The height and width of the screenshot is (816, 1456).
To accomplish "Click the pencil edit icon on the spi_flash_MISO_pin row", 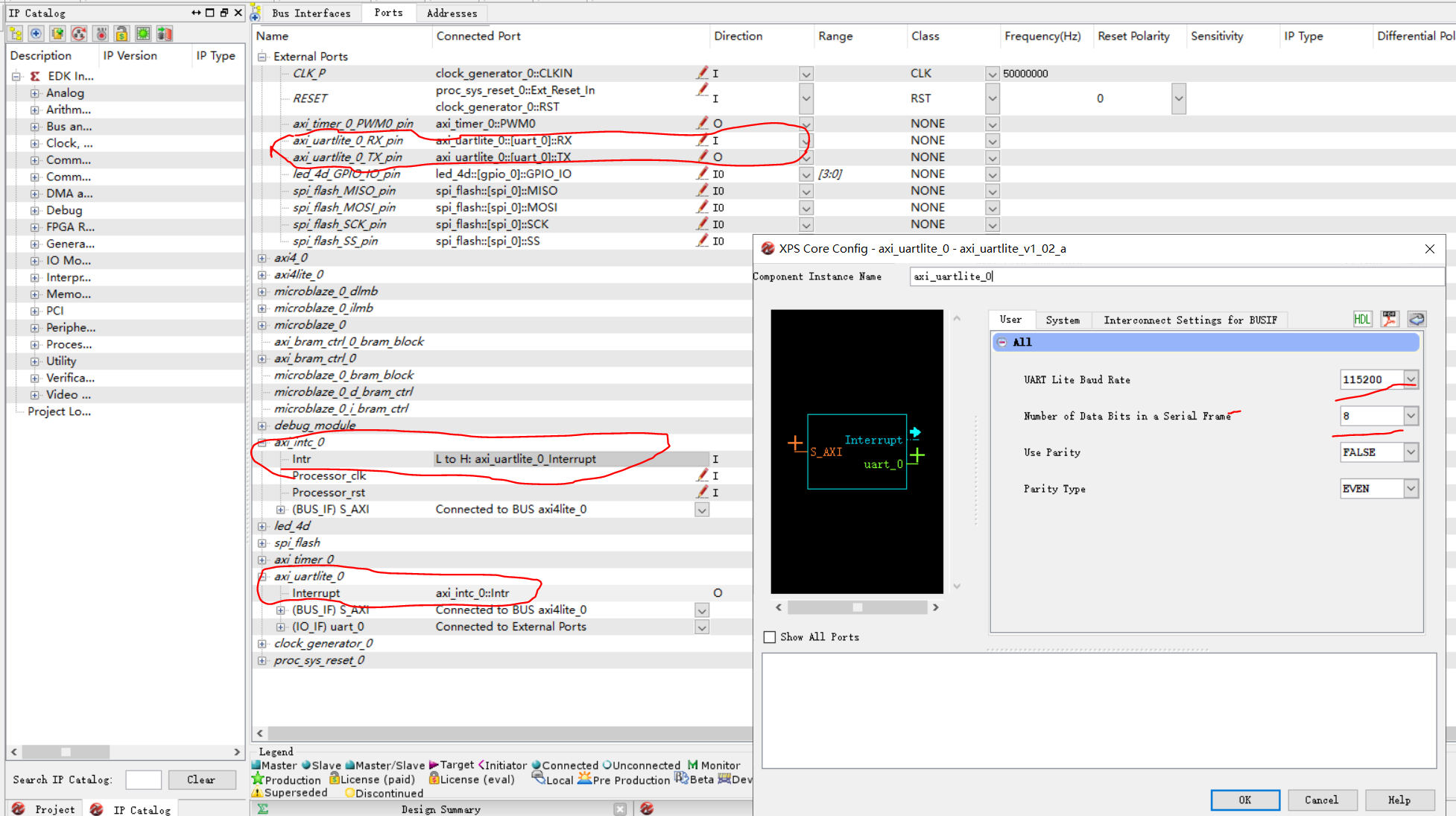I will (702, 189).
